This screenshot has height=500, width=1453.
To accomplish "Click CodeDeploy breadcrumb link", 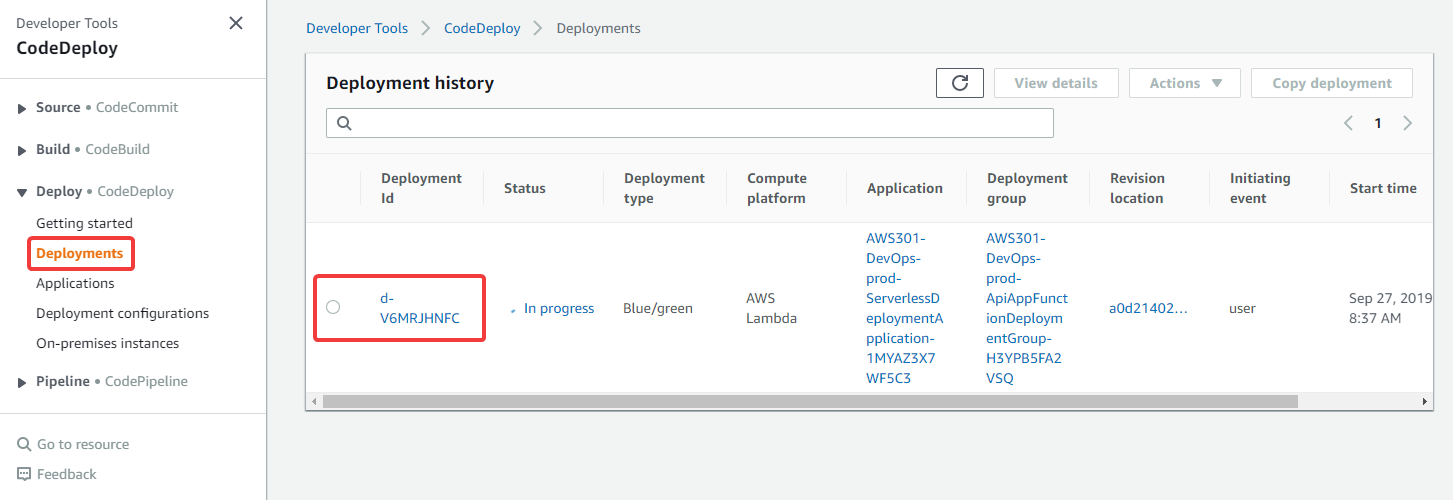I will [x=482, y=28].
